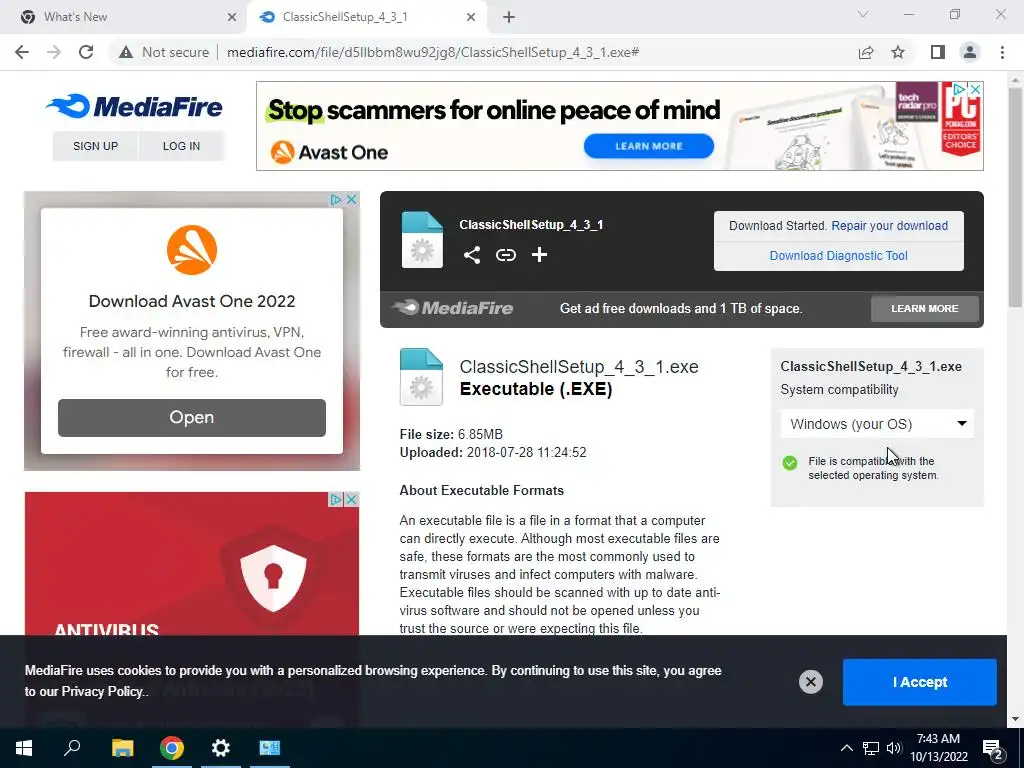The image size is (1024, 768).
Task: Switch to the What's New tab
Action: click(x=125, y=17)
